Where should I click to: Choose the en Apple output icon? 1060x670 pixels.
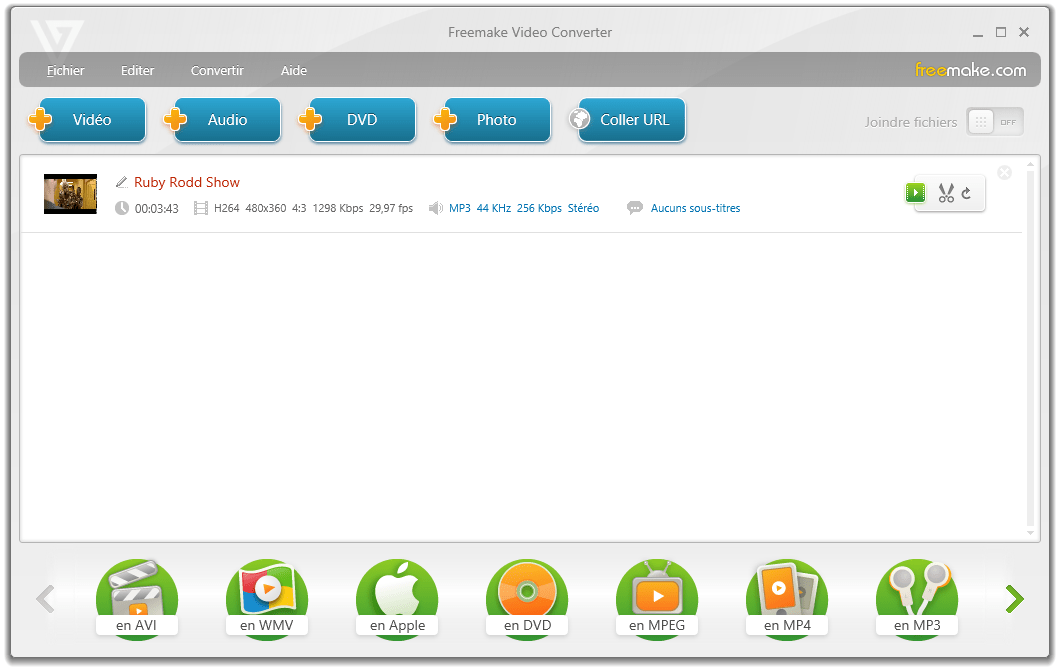pyautogui.click(x=397, y=598)
